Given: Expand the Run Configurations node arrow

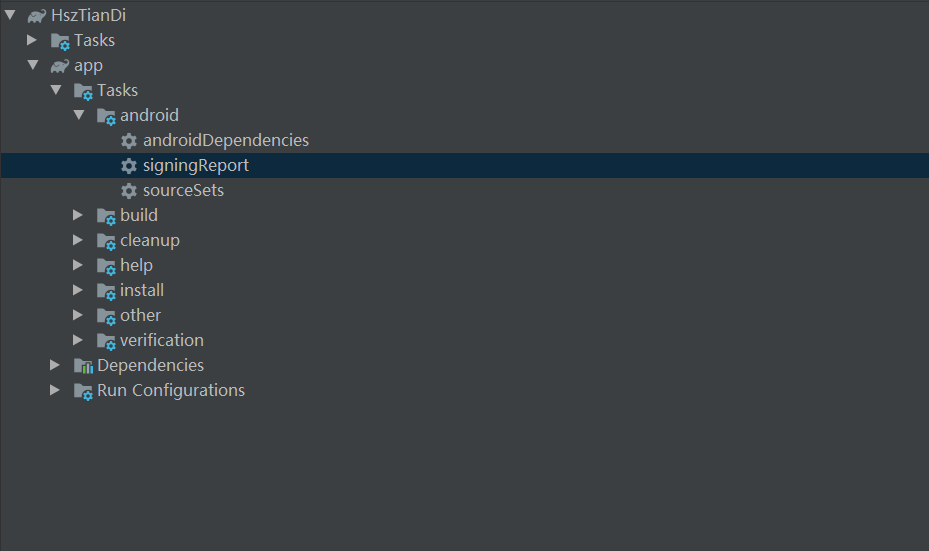Looking at the screenshot, I should click(x=55, y=390).
